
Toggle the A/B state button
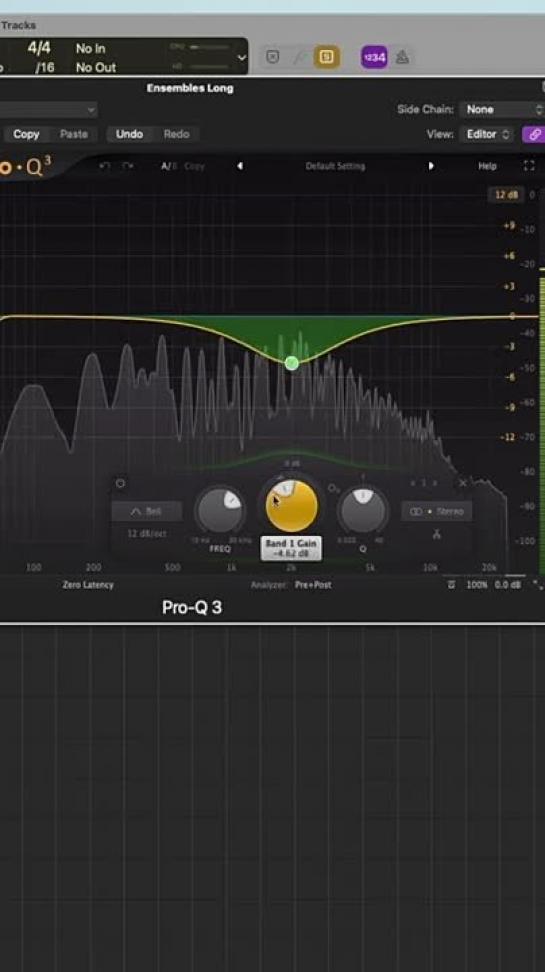point(168,166)
